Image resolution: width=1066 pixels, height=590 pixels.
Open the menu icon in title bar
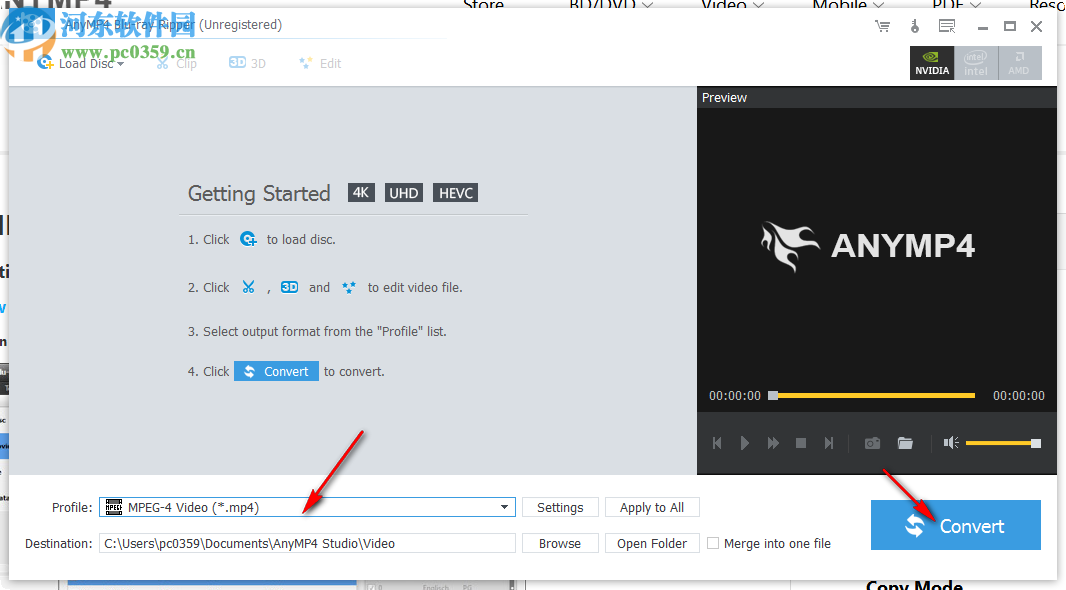947,27
